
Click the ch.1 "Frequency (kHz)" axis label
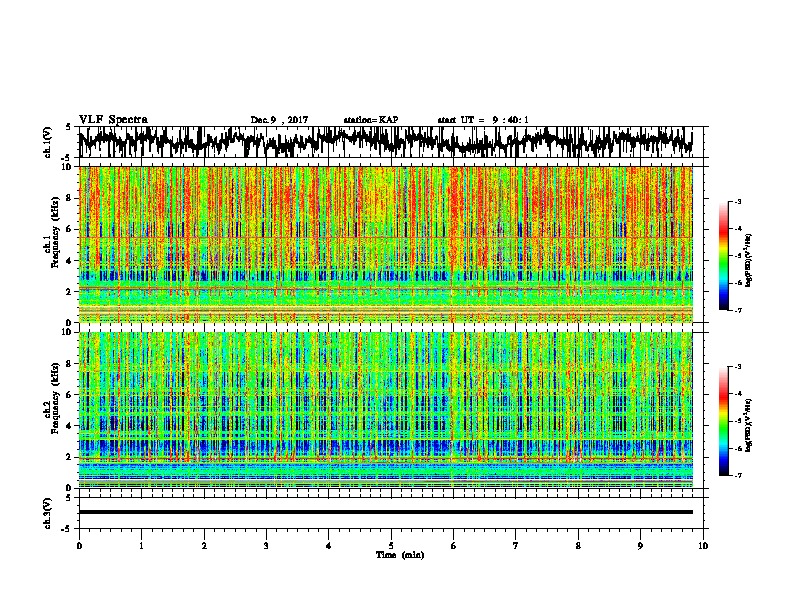pyautogui.click(x=55, y=233)
